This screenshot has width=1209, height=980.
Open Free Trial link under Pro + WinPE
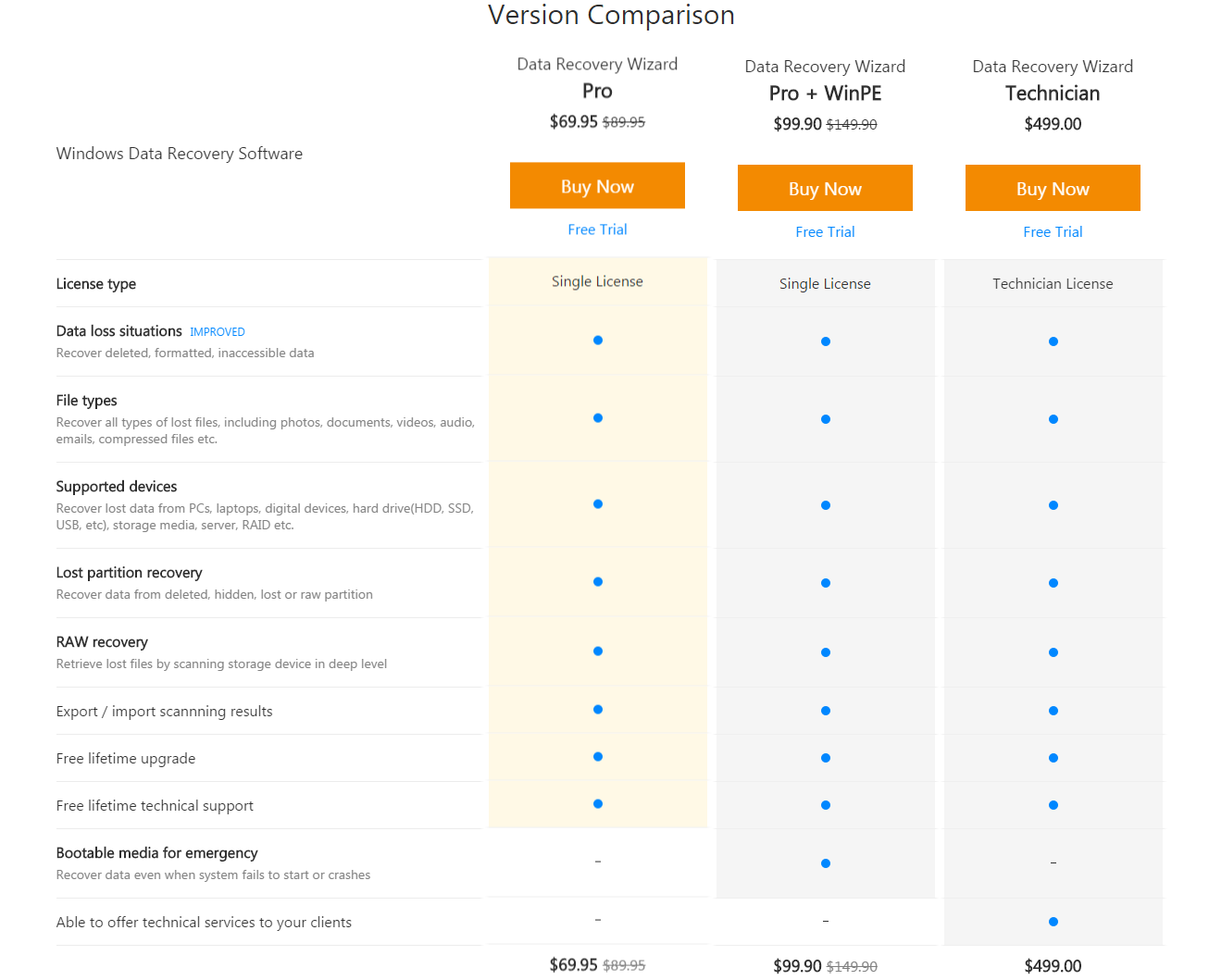(825, 232)
